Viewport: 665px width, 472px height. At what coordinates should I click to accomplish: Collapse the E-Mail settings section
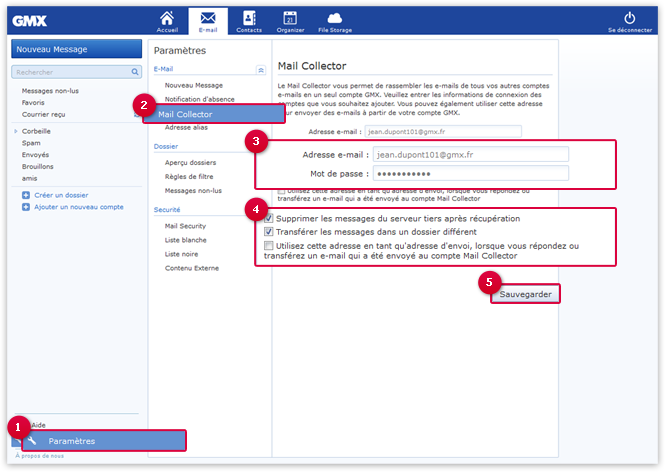click(x=261, y=70)
